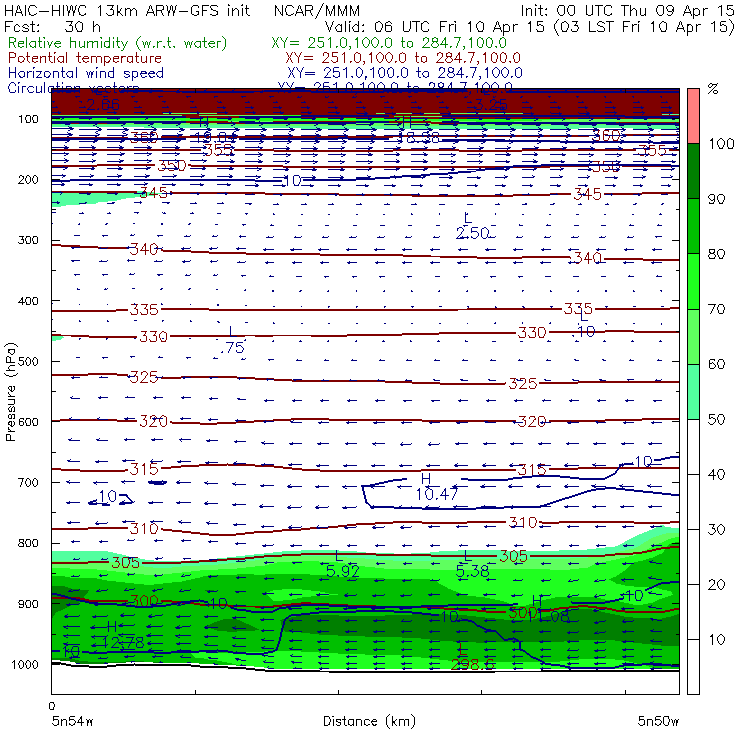Click the light aqua 50-60% color bar segment
This screenshot has height=740, width=740.
coord(693,392)
